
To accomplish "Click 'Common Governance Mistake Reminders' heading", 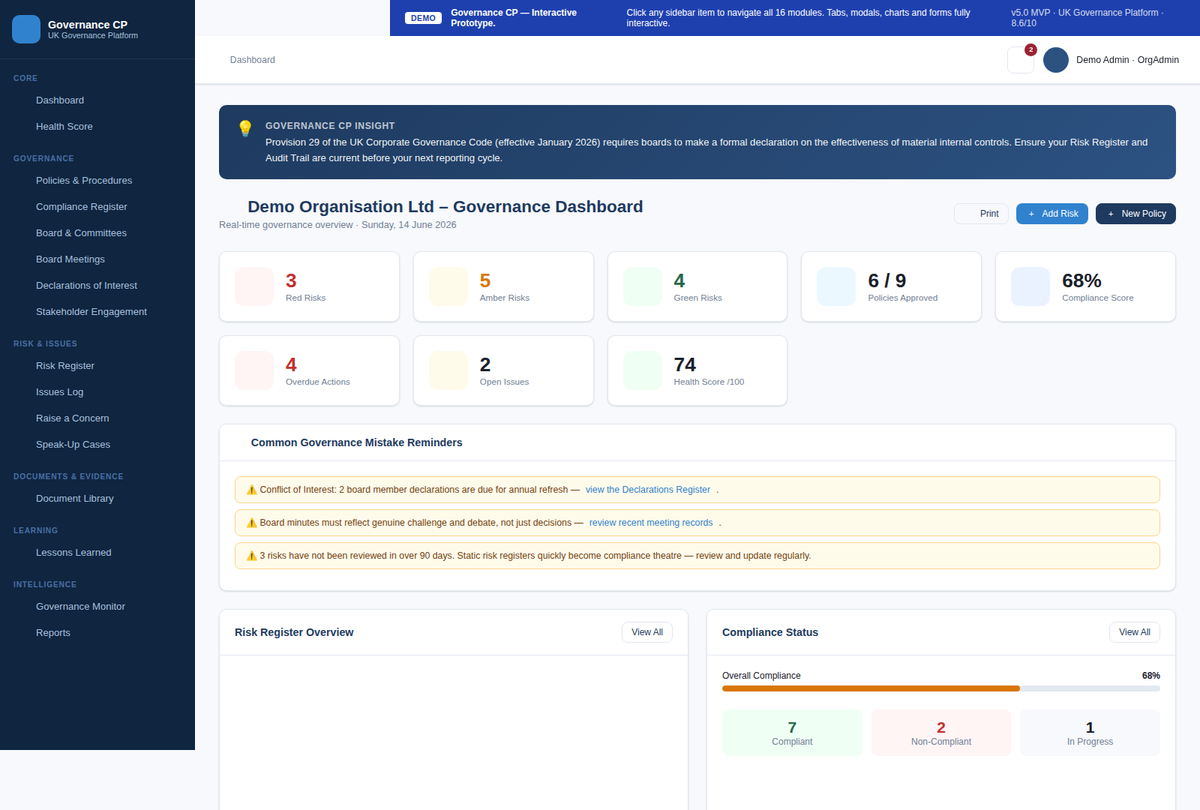I will [x=356, y=442].
